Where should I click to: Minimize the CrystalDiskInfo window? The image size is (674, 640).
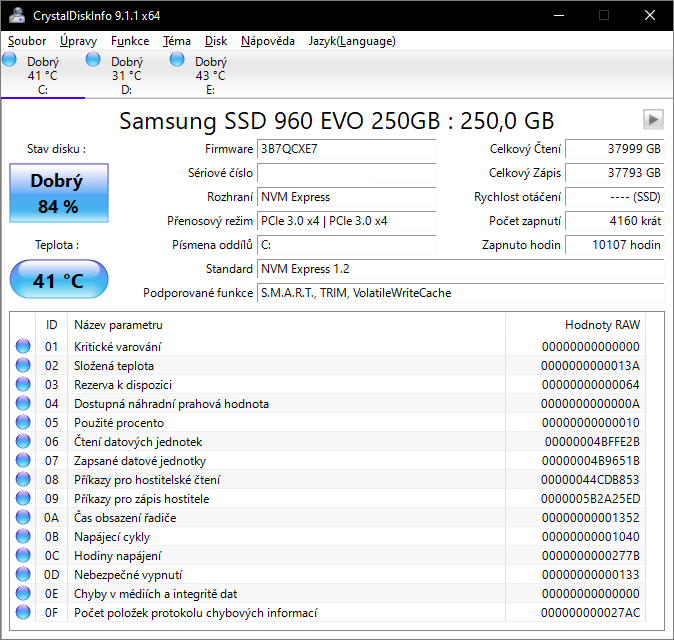point(559,15)
